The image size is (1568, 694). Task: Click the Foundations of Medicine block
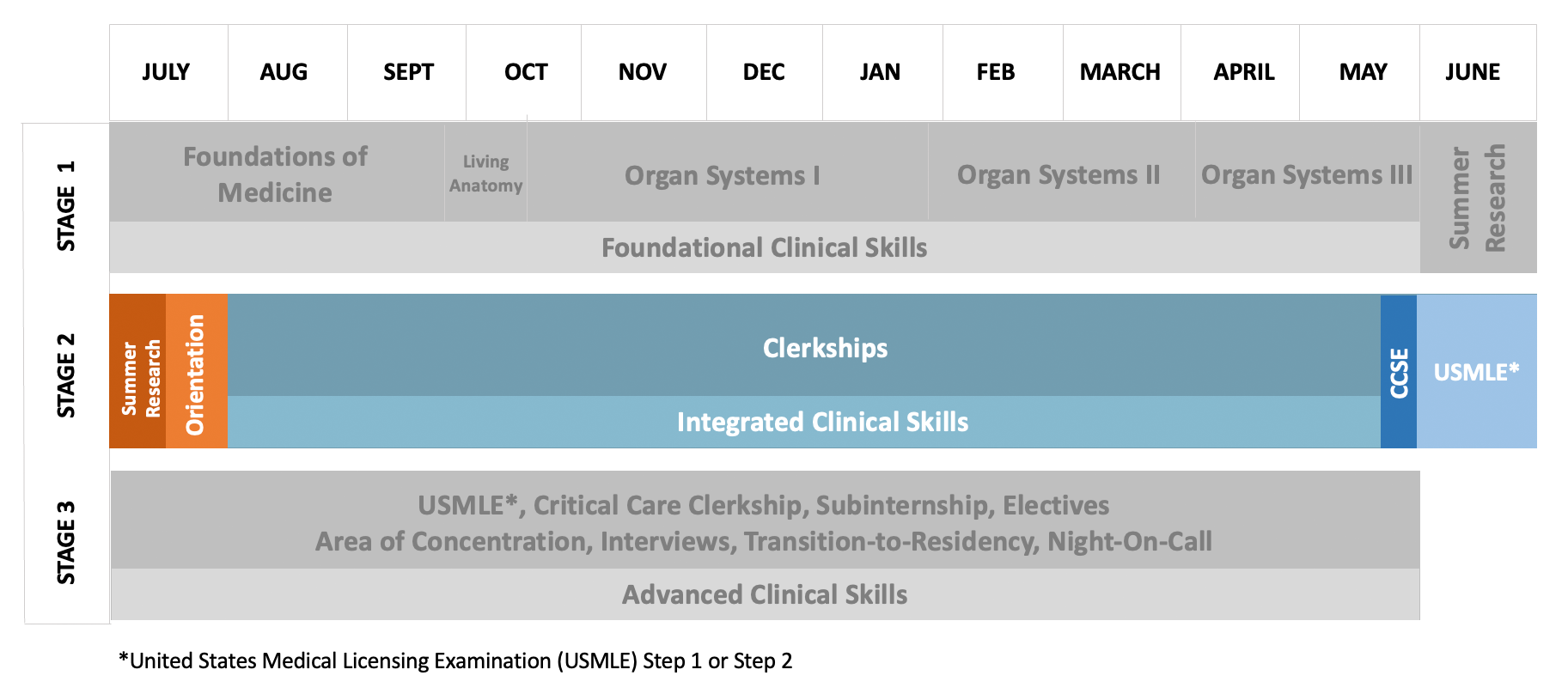[276, 173]
